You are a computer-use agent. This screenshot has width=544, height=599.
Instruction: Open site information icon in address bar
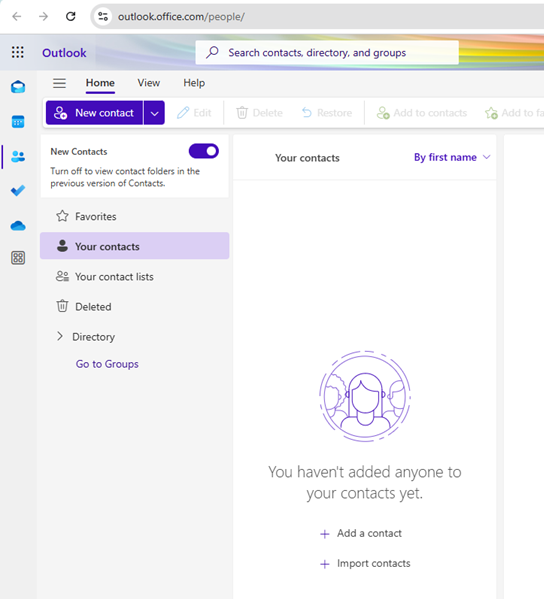tap(103, 16)
